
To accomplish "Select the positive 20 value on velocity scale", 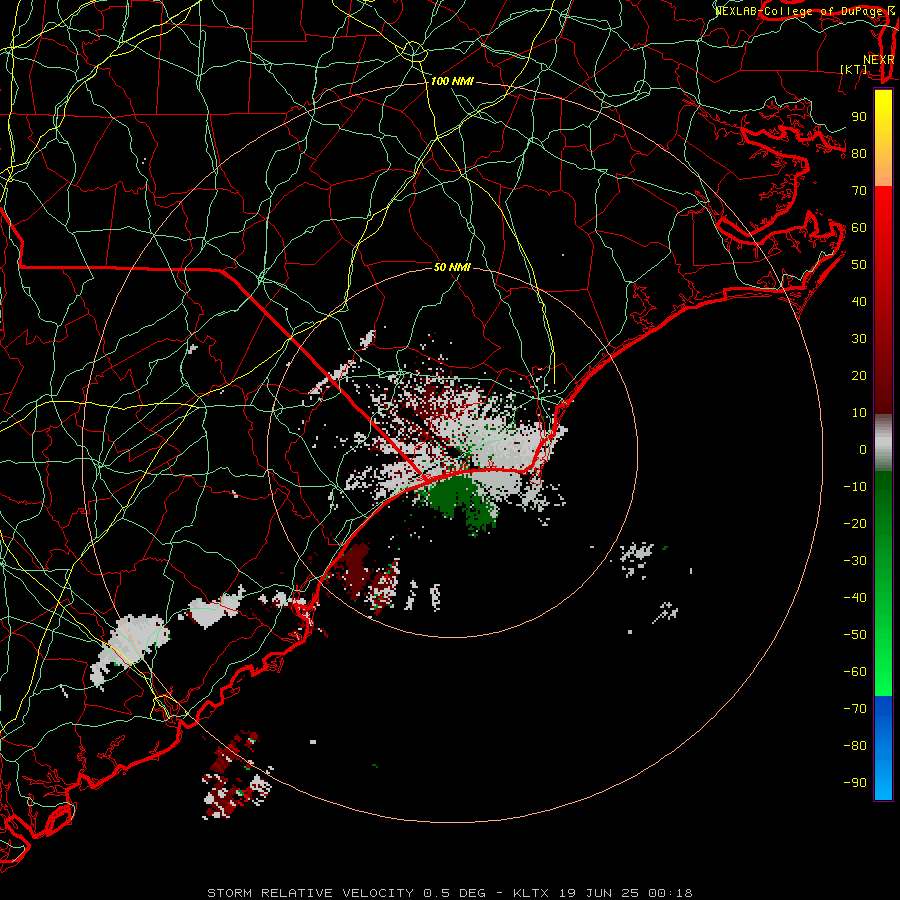I will point(859,375).
